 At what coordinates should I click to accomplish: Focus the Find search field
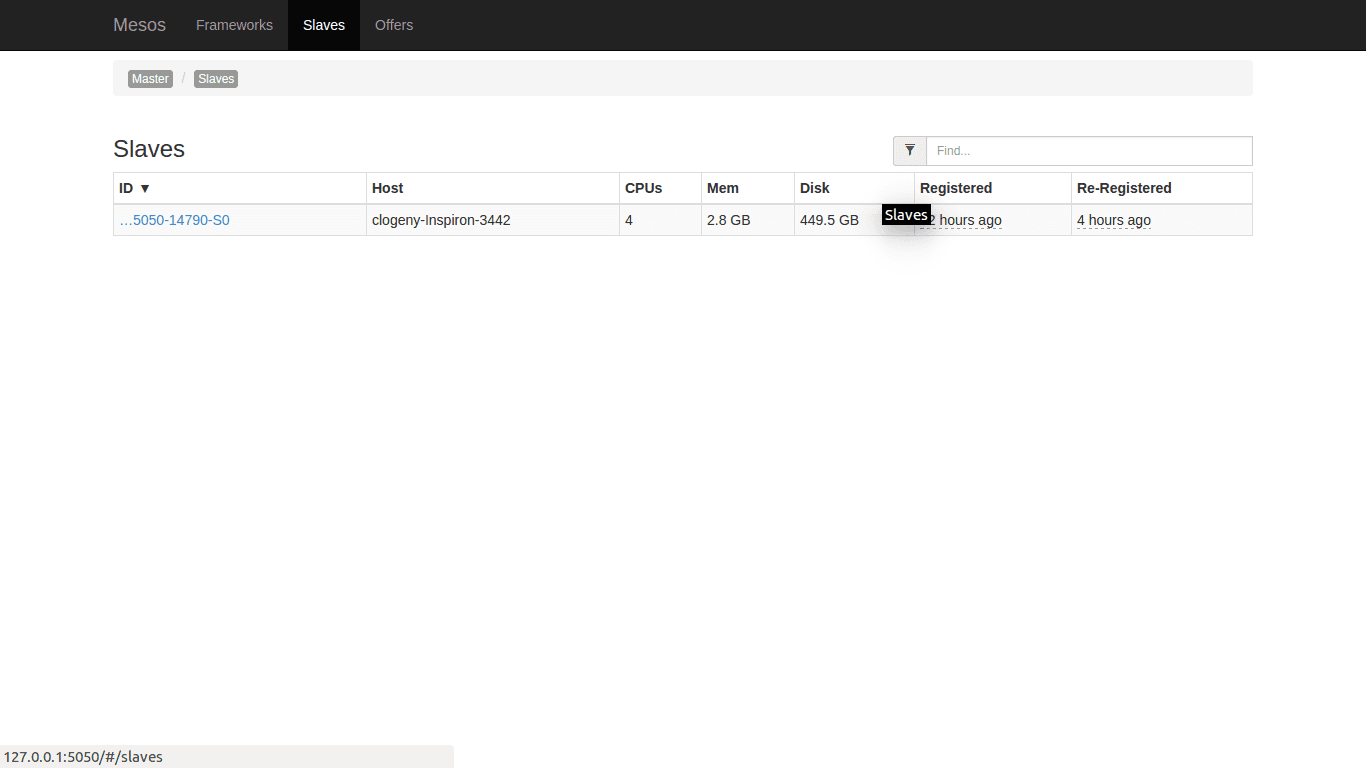click(1088, 151)
